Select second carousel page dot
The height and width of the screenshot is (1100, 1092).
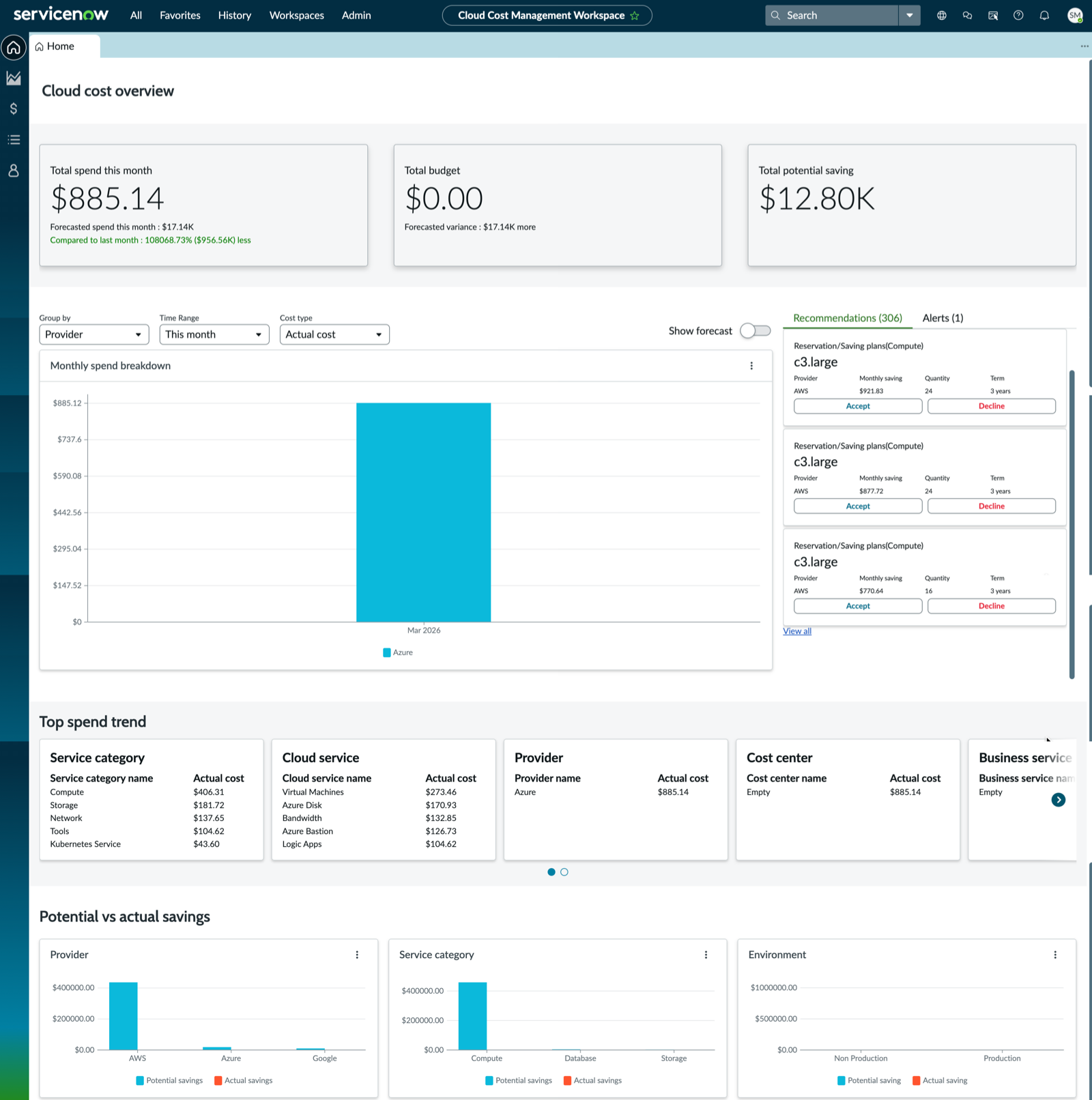[x=564, y=872]
